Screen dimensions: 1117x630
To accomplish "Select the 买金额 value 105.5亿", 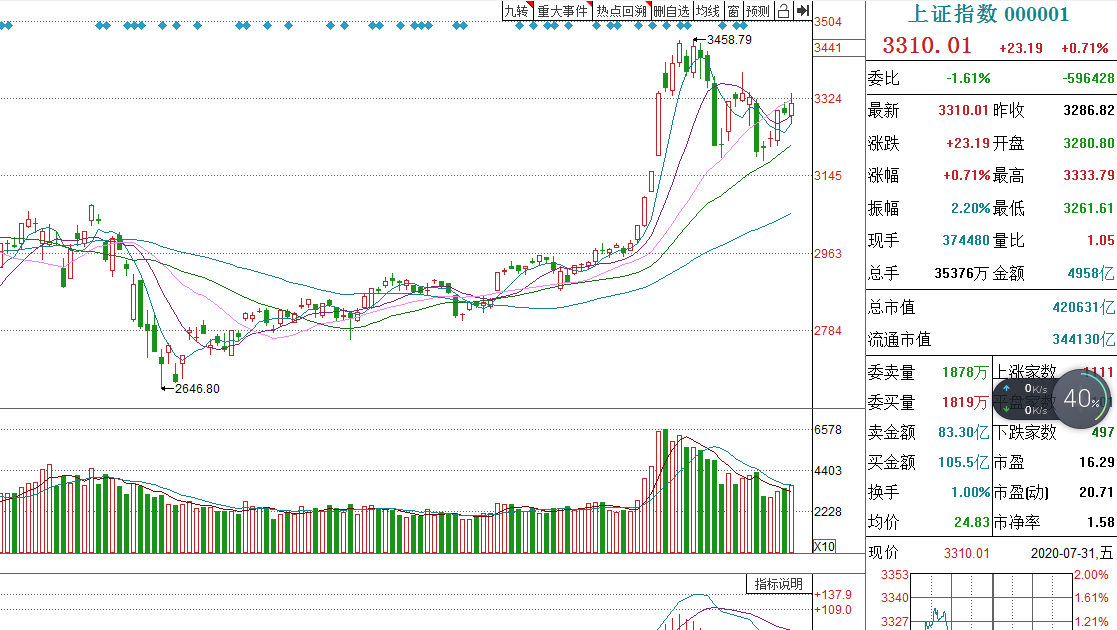I will pos(964,462).
